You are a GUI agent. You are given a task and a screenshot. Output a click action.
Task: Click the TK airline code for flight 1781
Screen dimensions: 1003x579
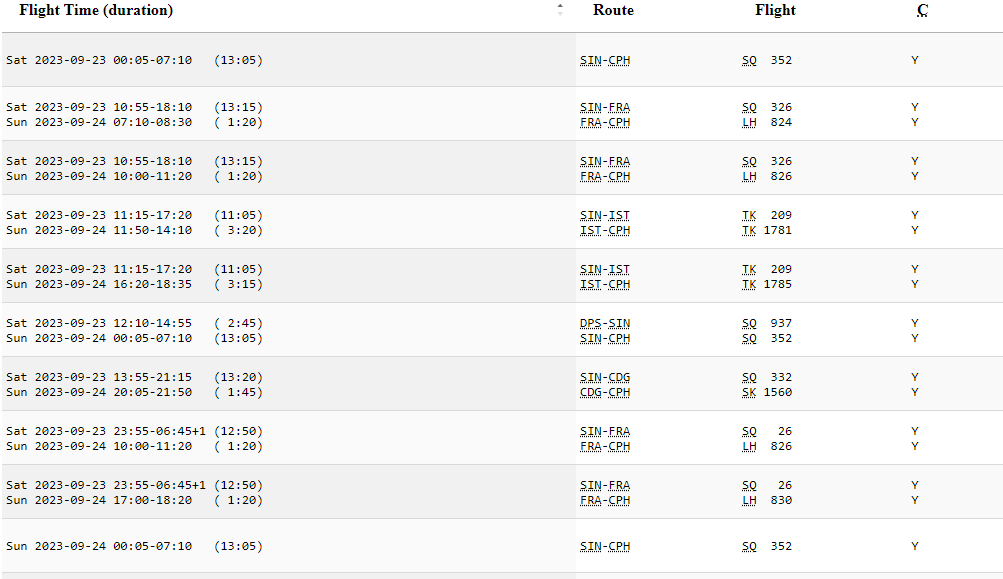[749, 230]
